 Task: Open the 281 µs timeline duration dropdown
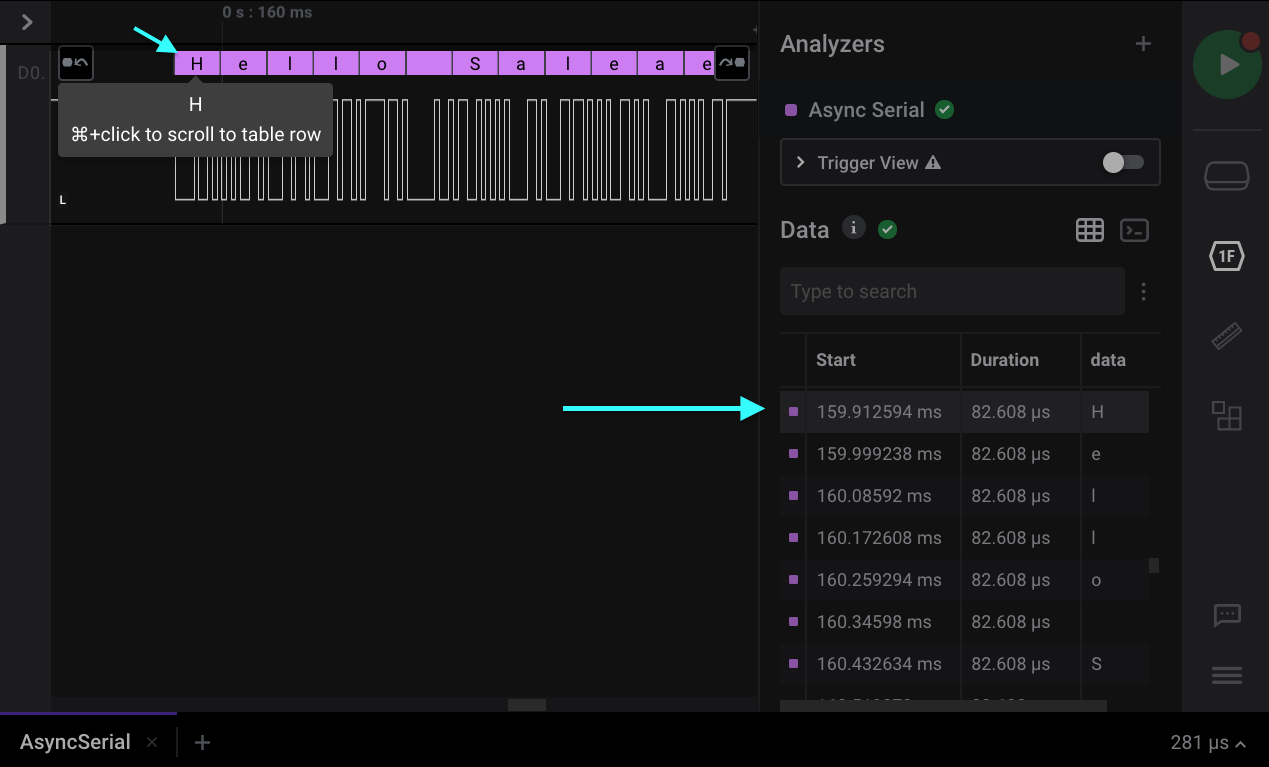tap(1207, 742)
